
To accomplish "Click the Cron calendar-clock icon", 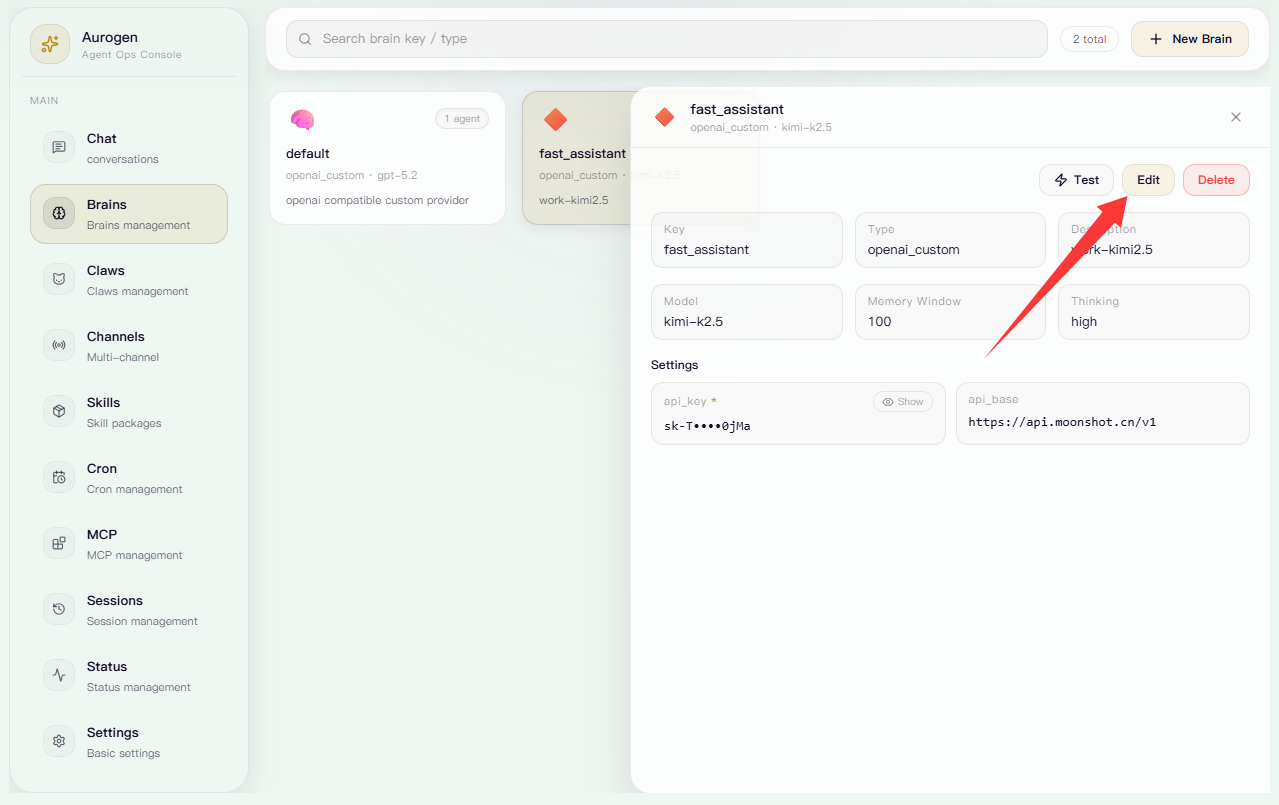I will click(x=59, y=478).
